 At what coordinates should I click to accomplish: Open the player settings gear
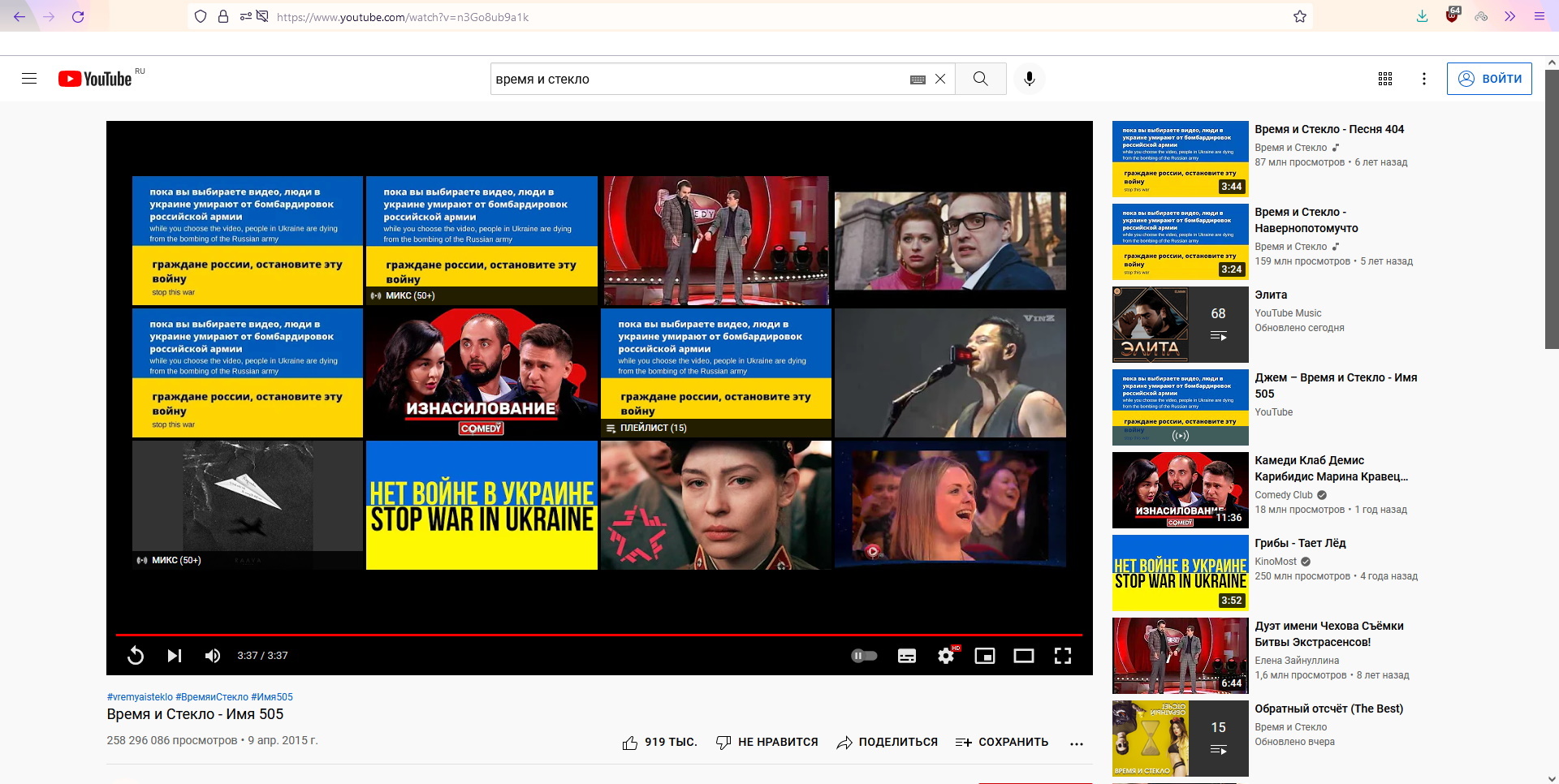[x=946, y=656]
